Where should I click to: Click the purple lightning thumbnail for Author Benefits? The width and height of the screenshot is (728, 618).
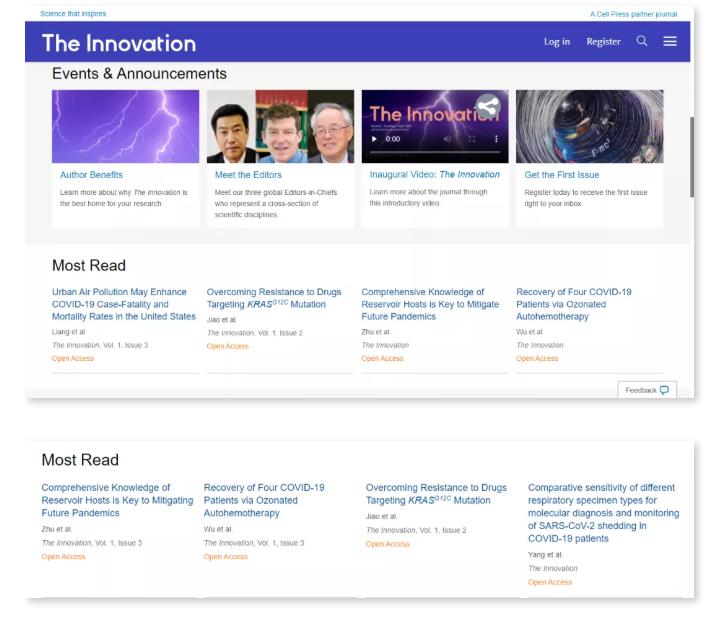[x=125, y=126]
